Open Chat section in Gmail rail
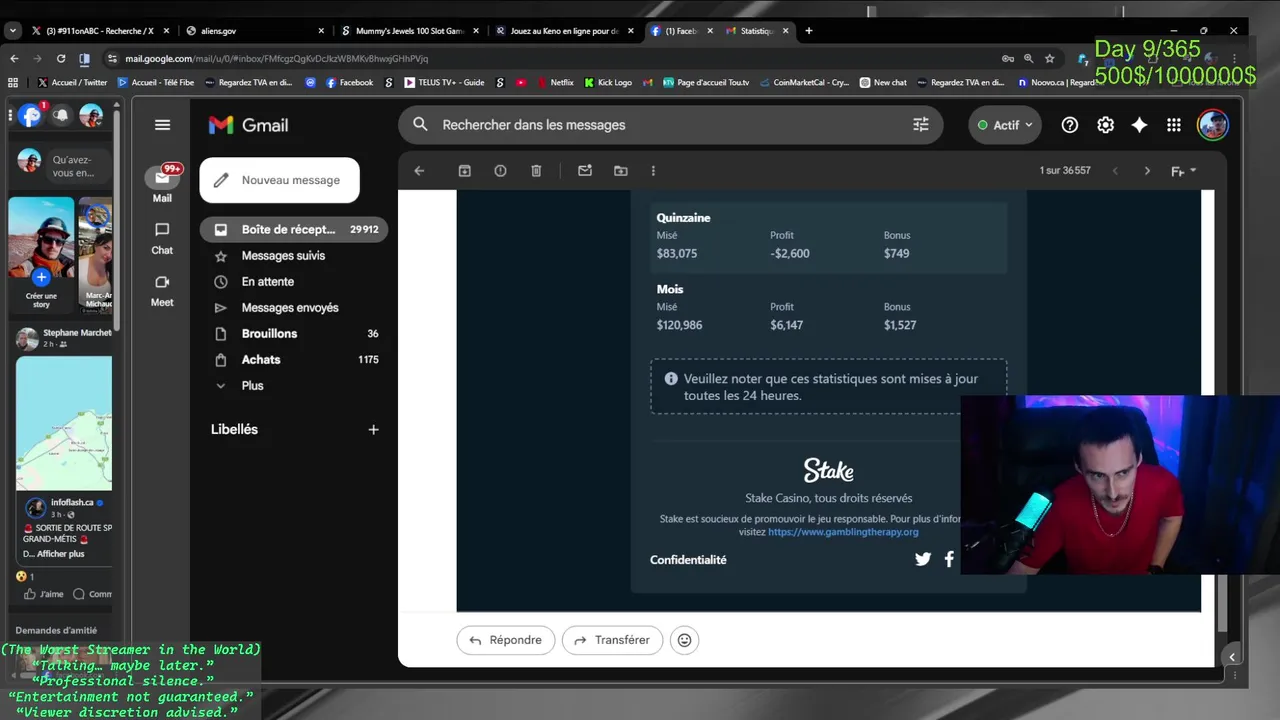Image resolution: width=1280 pixels, height=720 pixels. (x=162, y=238)
